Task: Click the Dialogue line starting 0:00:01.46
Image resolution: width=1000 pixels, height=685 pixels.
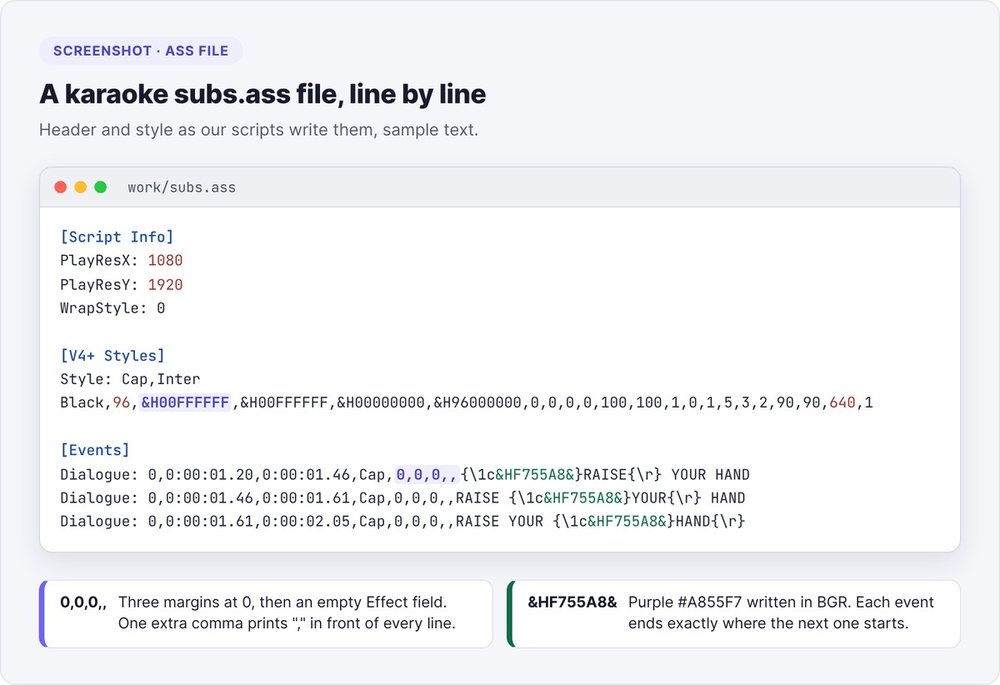Action: [402, 498]
